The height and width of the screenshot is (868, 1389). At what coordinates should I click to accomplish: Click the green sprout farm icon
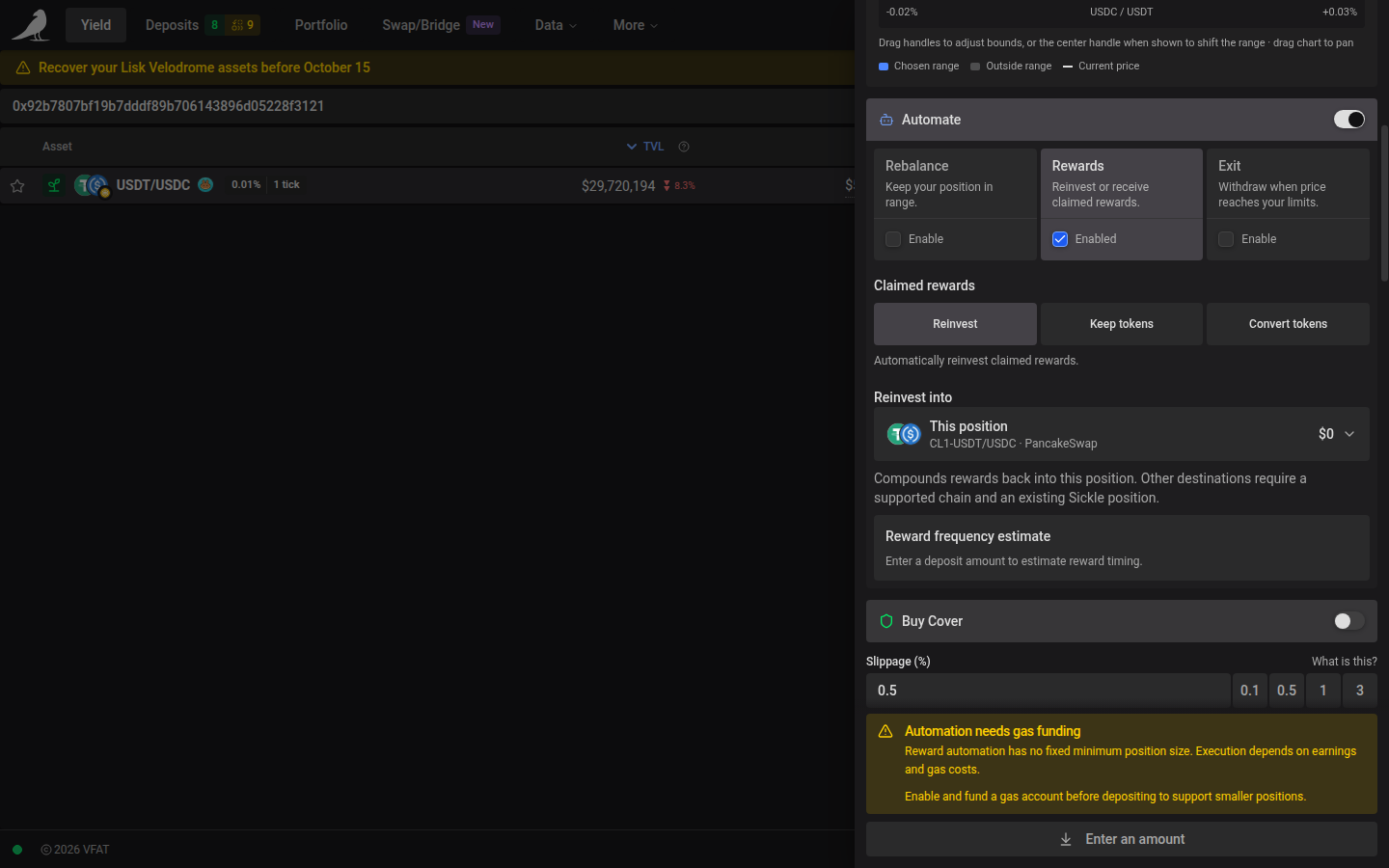coord(54,185)
